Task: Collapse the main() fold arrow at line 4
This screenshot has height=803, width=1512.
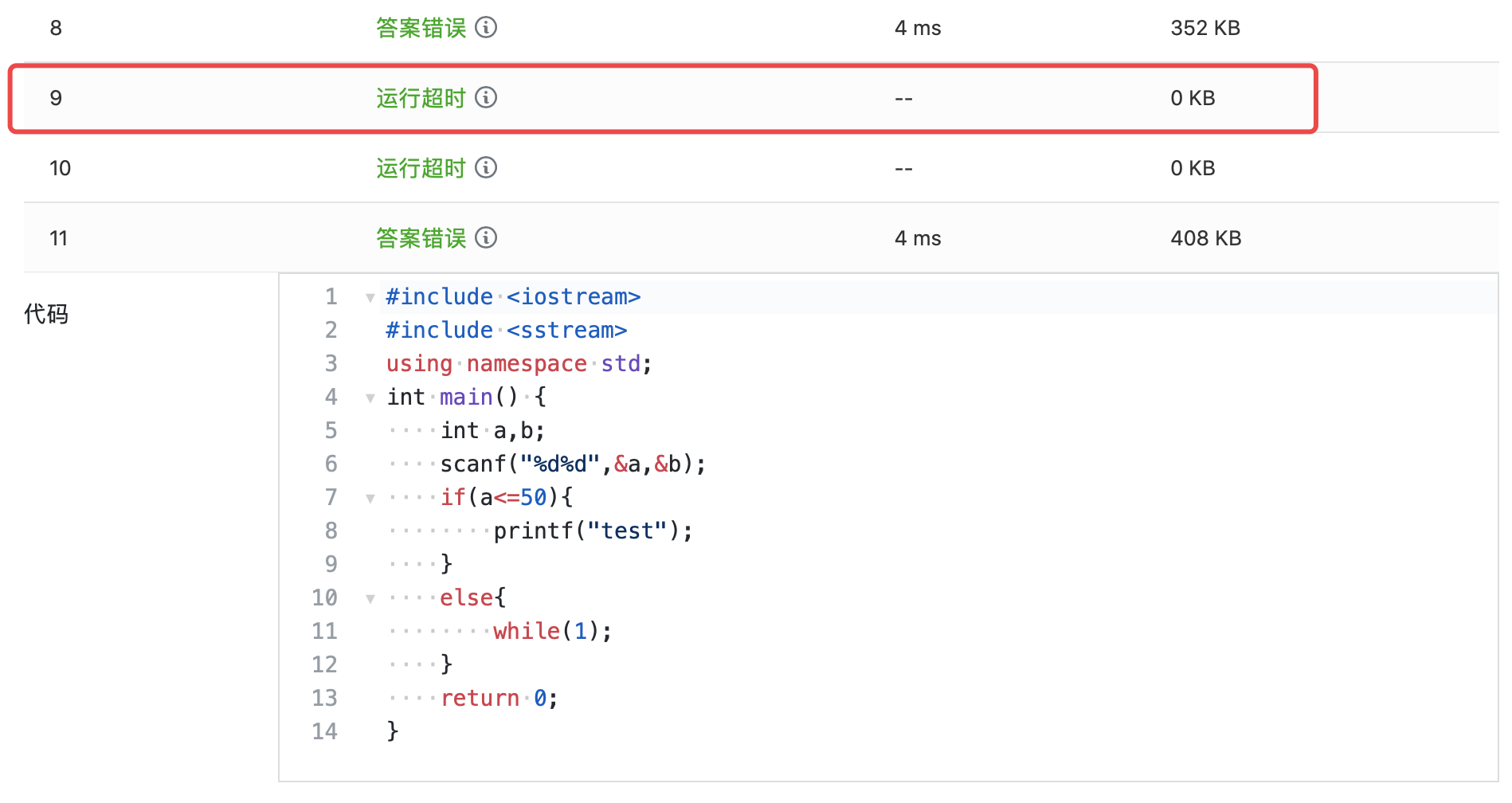Action: [370, 398]
